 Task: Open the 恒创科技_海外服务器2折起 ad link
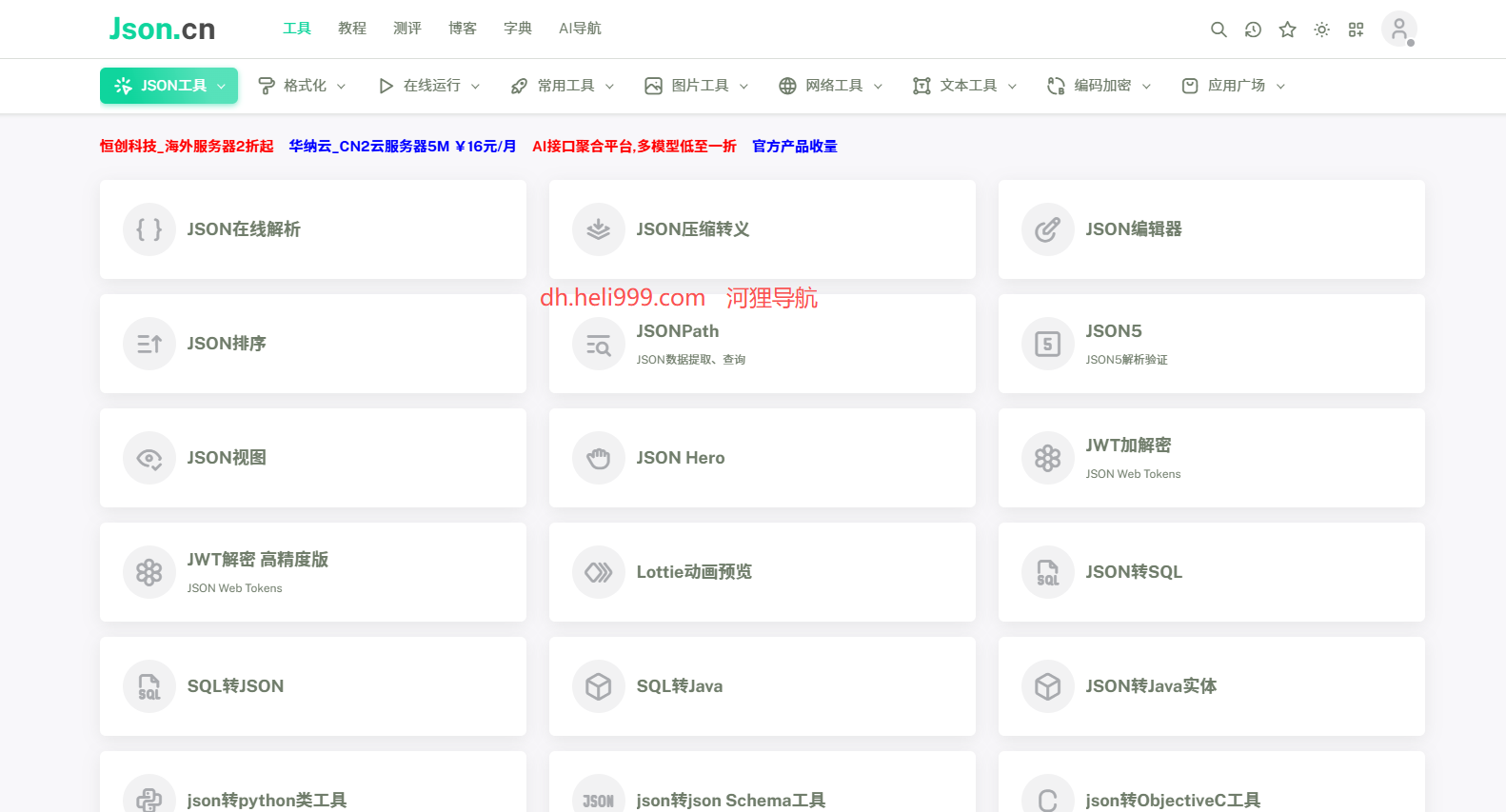tap(187, 147)
